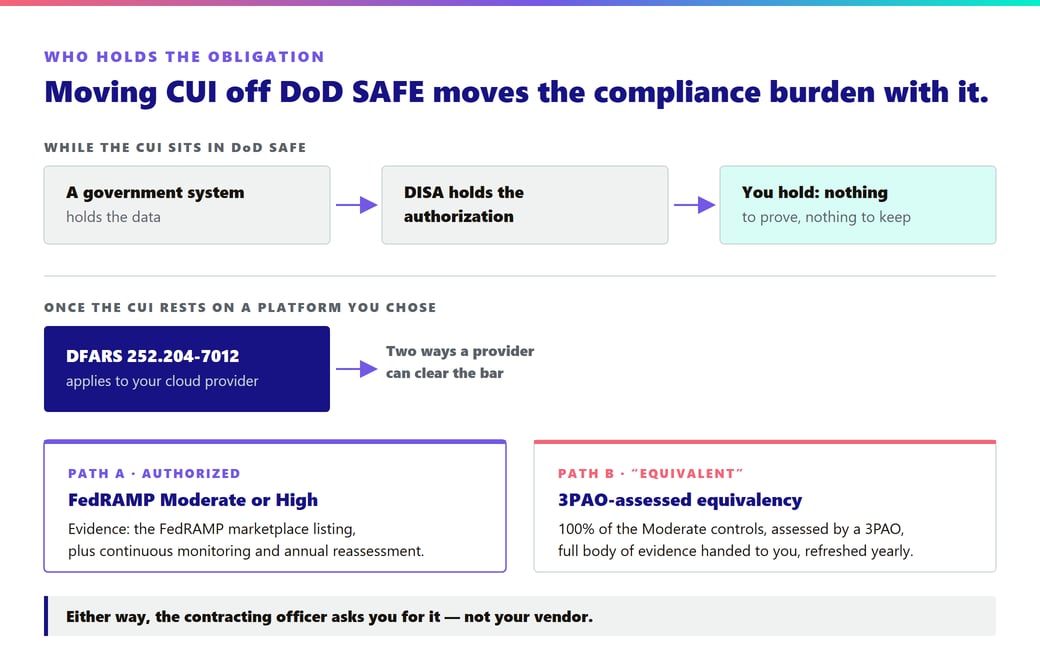Click the 'DISA holds the authorization' card
1040x660 pixels.
point(525,205)
